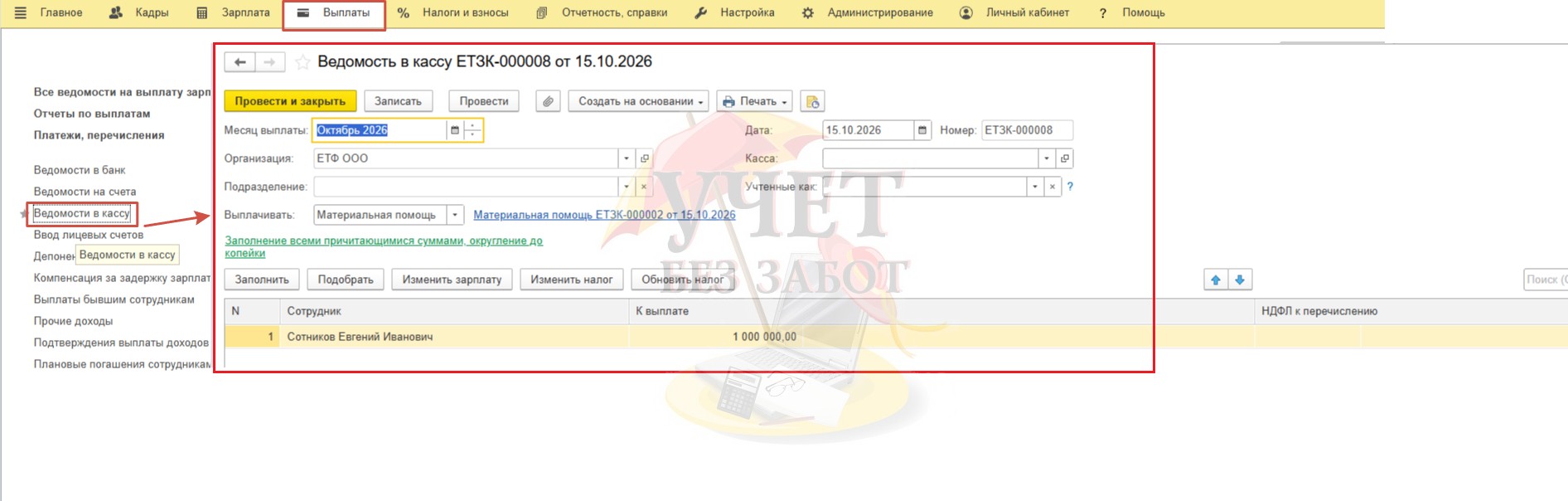The height and width of the screenshot is (501, 1568).
Task: Click the Изменить налог button
Action: tap(571, 280)
